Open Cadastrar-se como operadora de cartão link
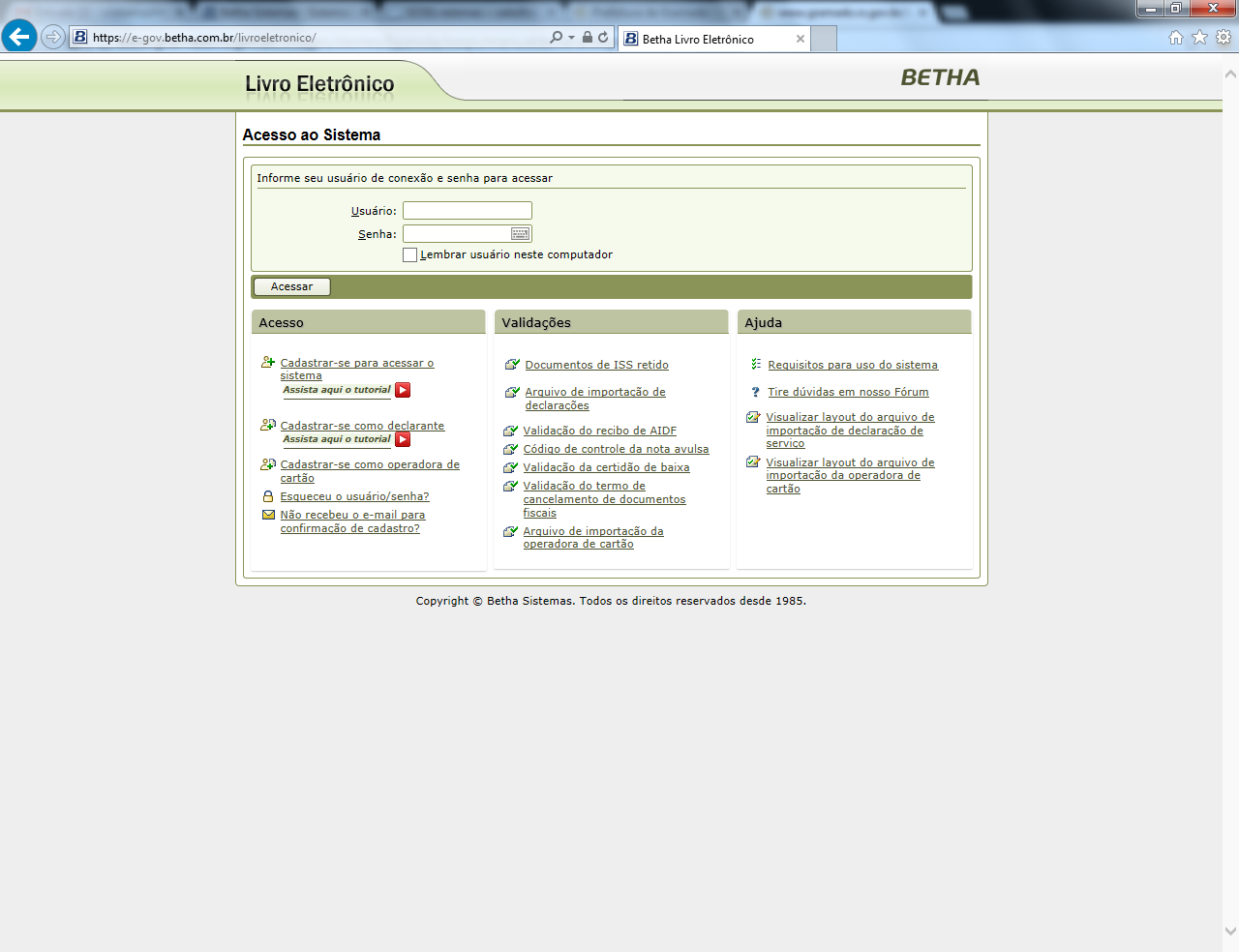The width and height of the screenshot is (1239, 952). pos(370,471)
